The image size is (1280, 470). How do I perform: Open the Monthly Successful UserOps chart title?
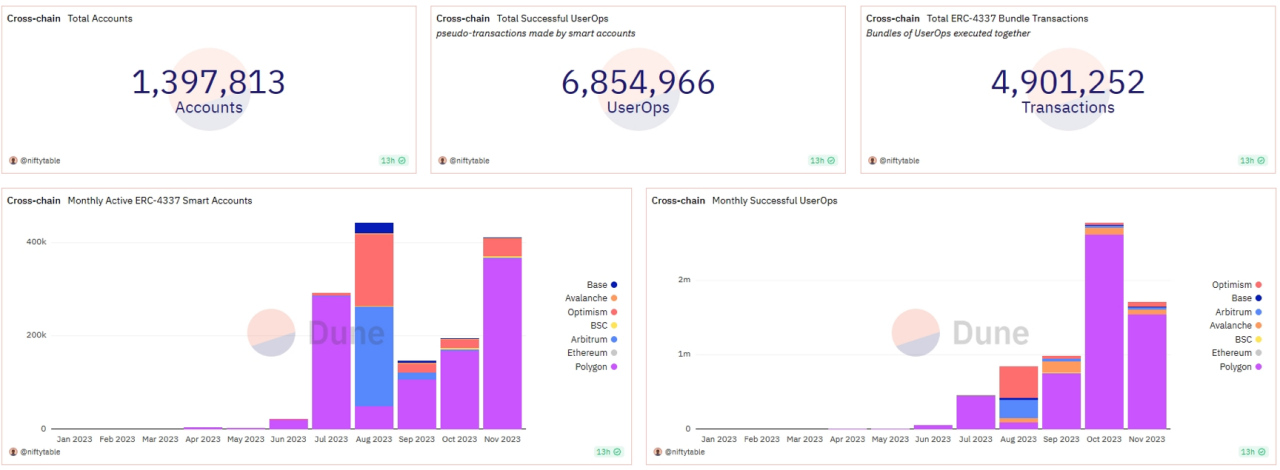[775, 201]
